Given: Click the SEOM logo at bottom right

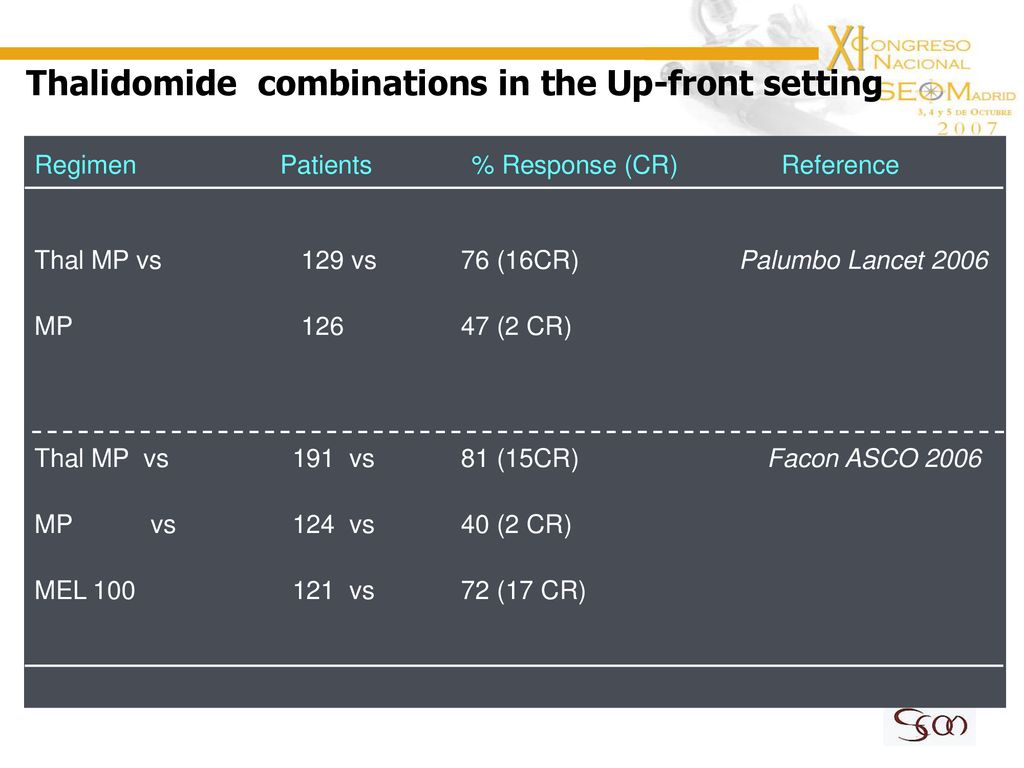Looking at the screenshot, I should pos(929,726).
